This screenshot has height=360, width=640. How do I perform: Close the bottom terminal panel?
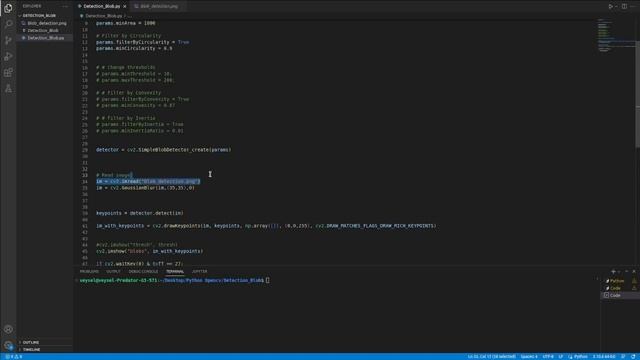[x=634, y=271]
